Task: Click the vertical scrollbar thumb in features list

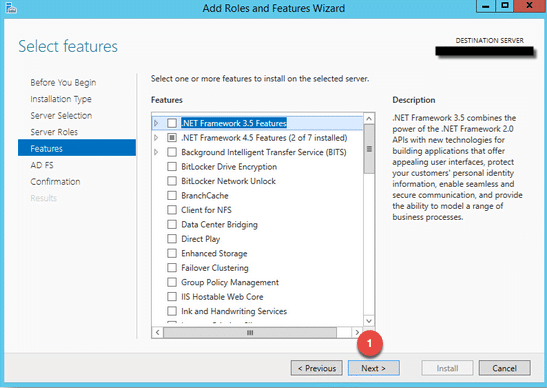Action: [x=369, y=149]
